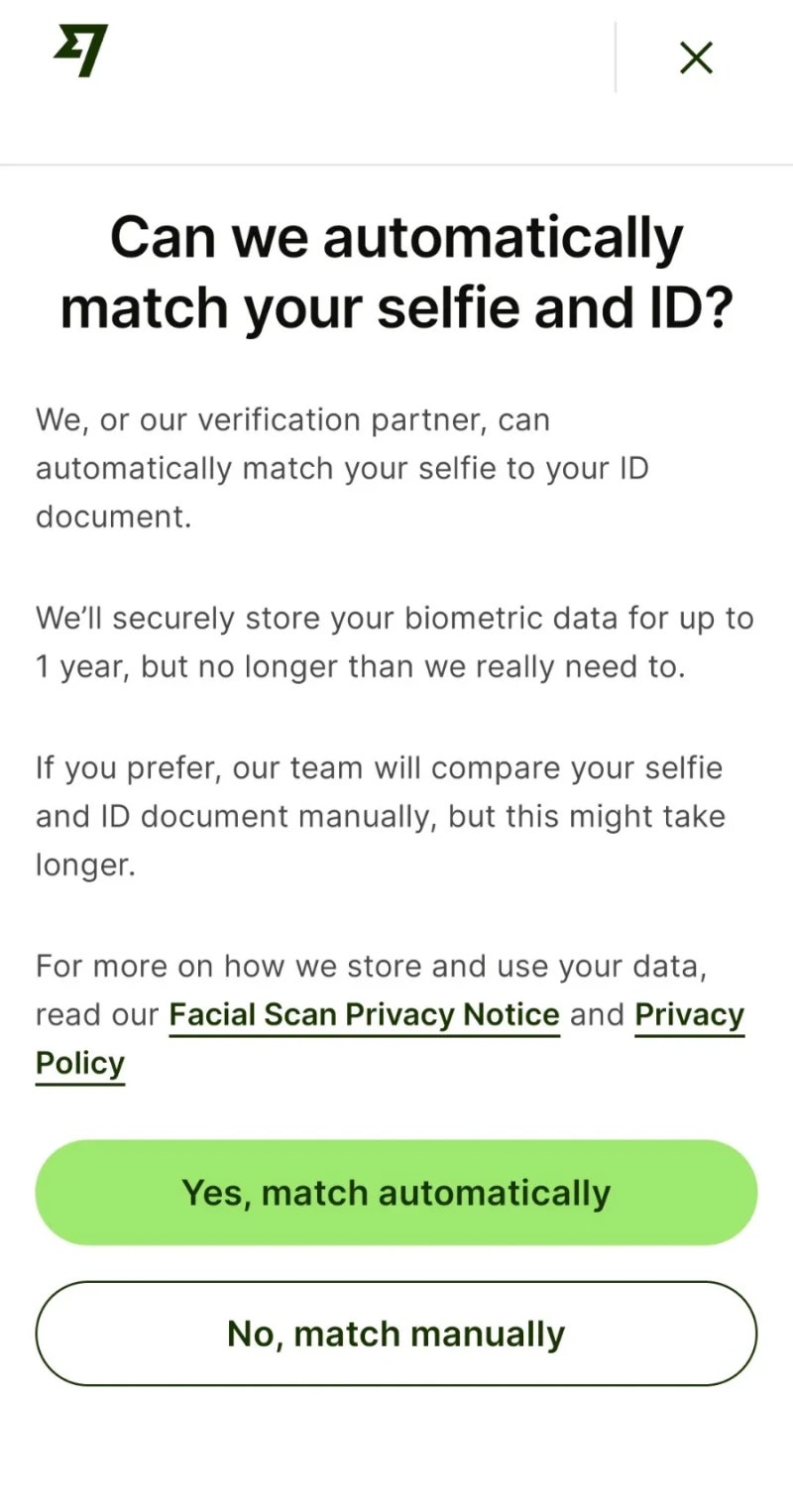Select the biometric data storage paragraph
The image size is (793, 1512).
[x=395, y=642]
